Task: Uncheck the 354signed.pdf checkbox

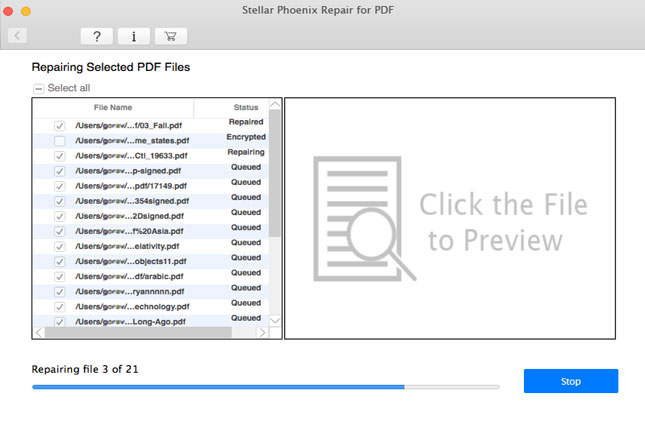Action: coord(60,201)
